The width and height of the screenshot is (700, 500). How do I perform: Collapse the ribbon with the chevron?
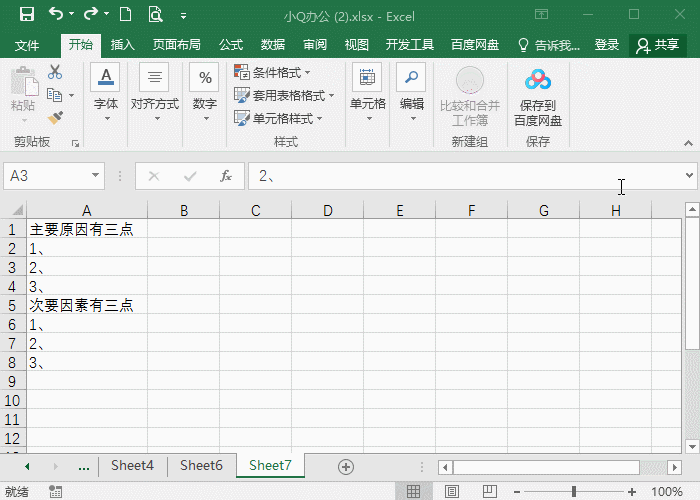(688, 143)
